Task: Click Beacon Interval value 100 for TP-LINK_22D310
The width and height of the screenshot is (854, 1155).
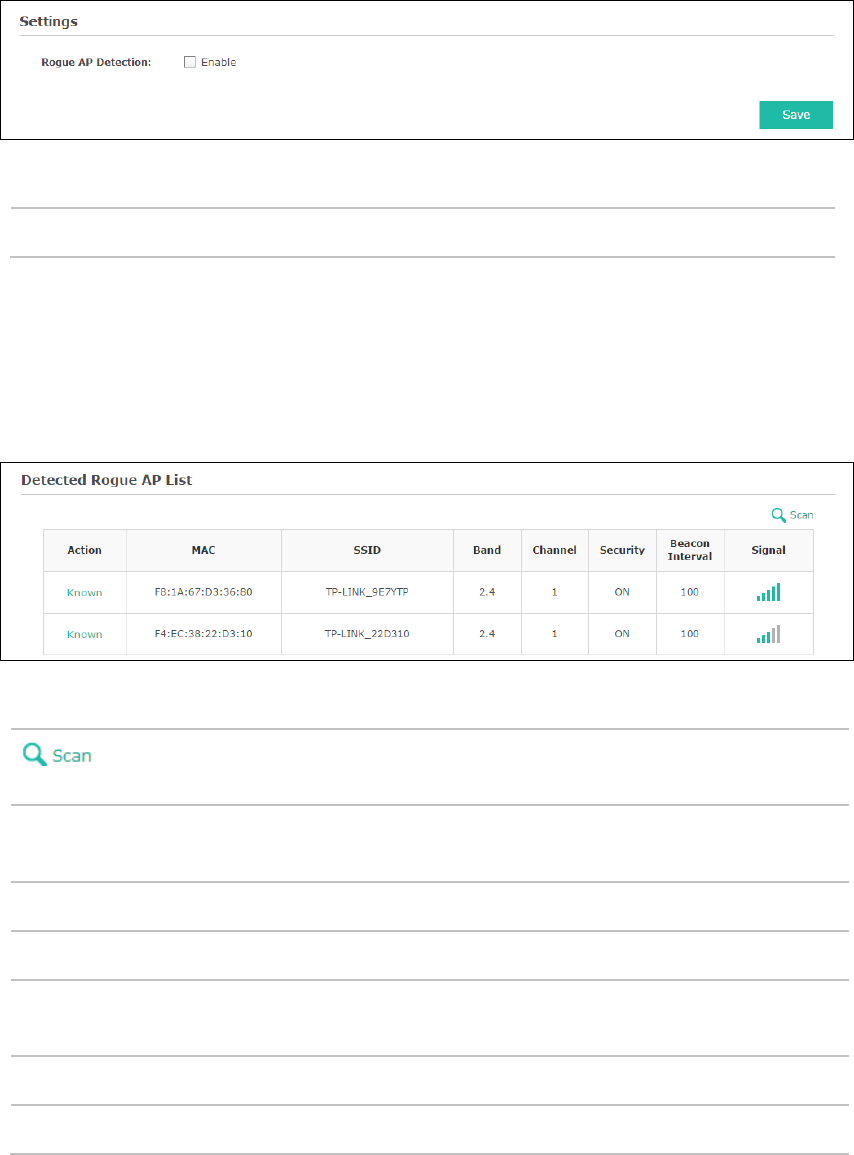Action: (x=690, y=633)
